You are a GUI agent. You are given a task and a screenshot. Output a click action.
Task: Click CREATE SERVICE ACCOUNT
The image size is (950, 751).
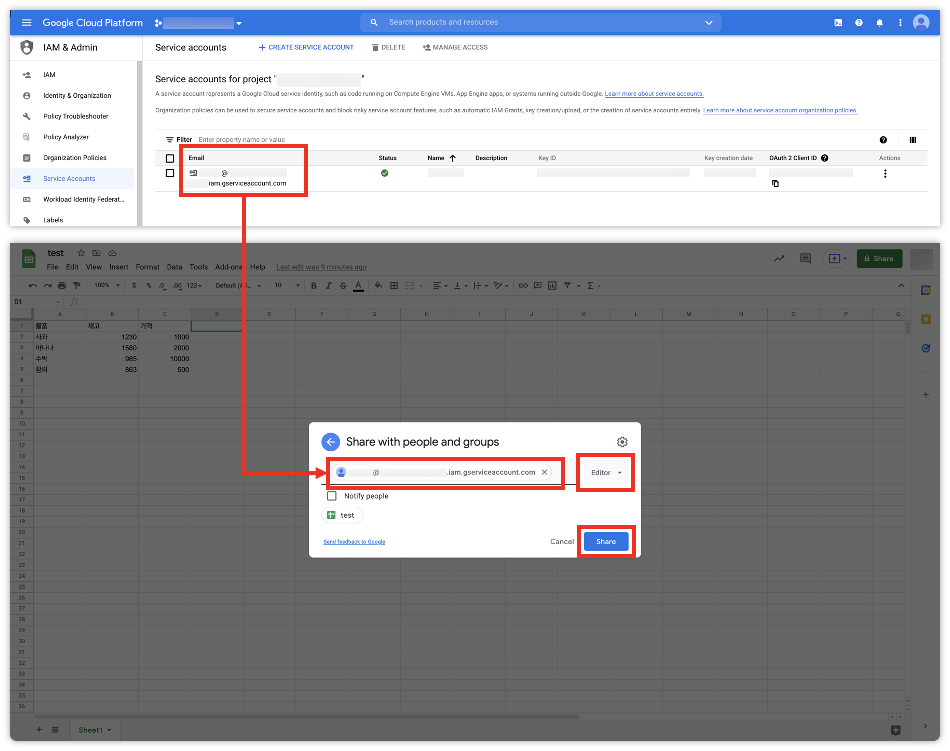(306, 47)
